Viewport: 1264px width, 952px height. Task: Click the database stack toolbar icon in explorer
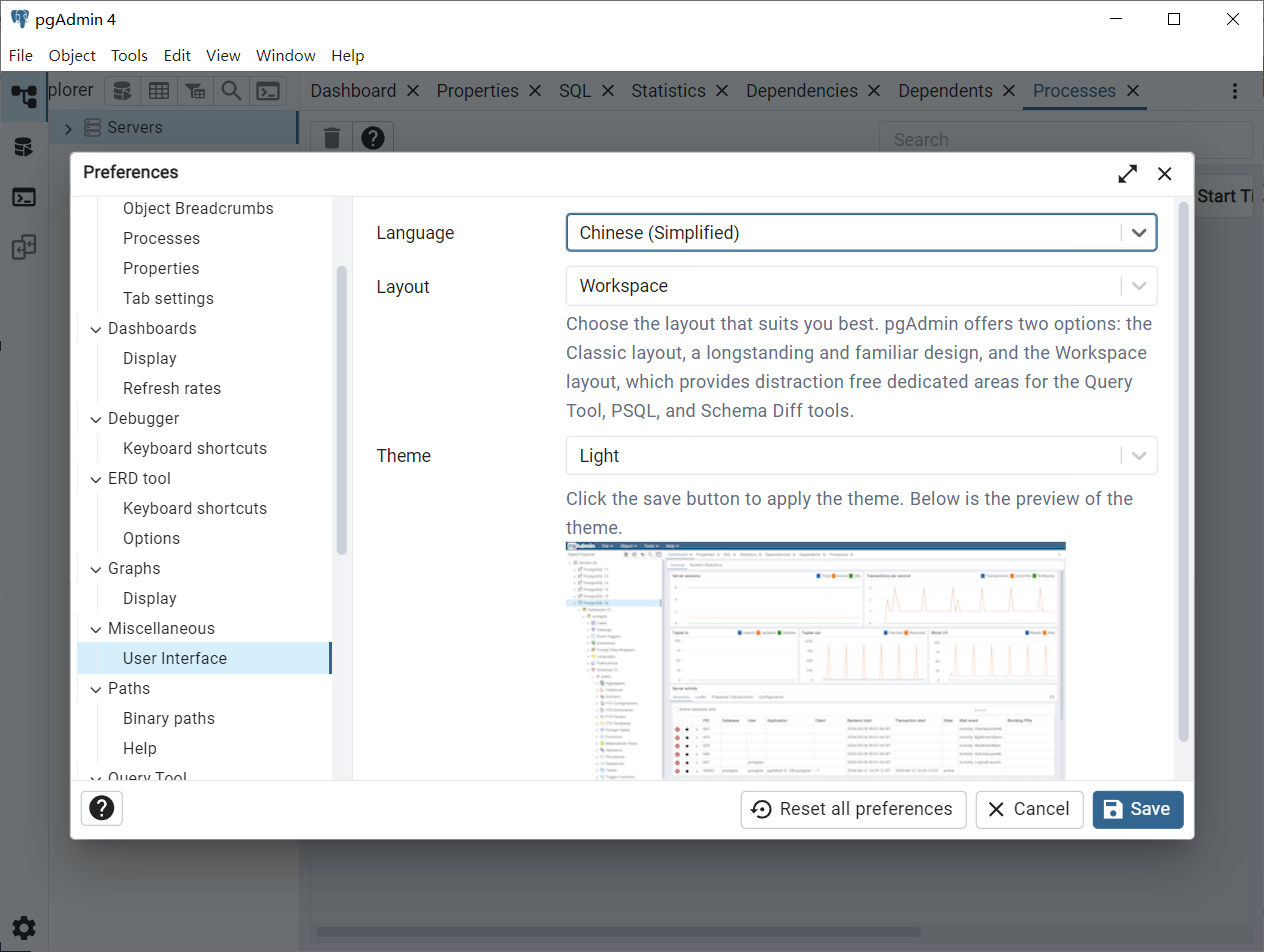pos(122,91)
